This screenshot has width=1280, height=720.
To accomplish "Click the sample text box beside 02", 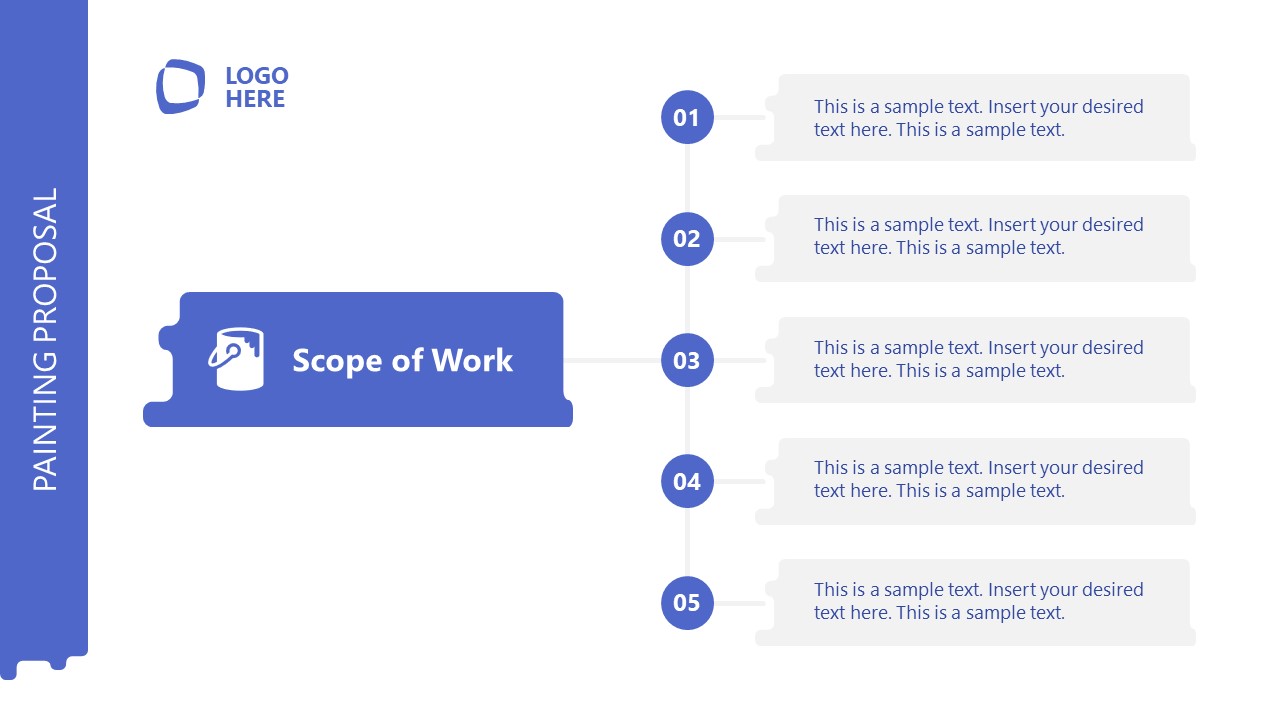I will pyautogui.click(x=976, y=238).
